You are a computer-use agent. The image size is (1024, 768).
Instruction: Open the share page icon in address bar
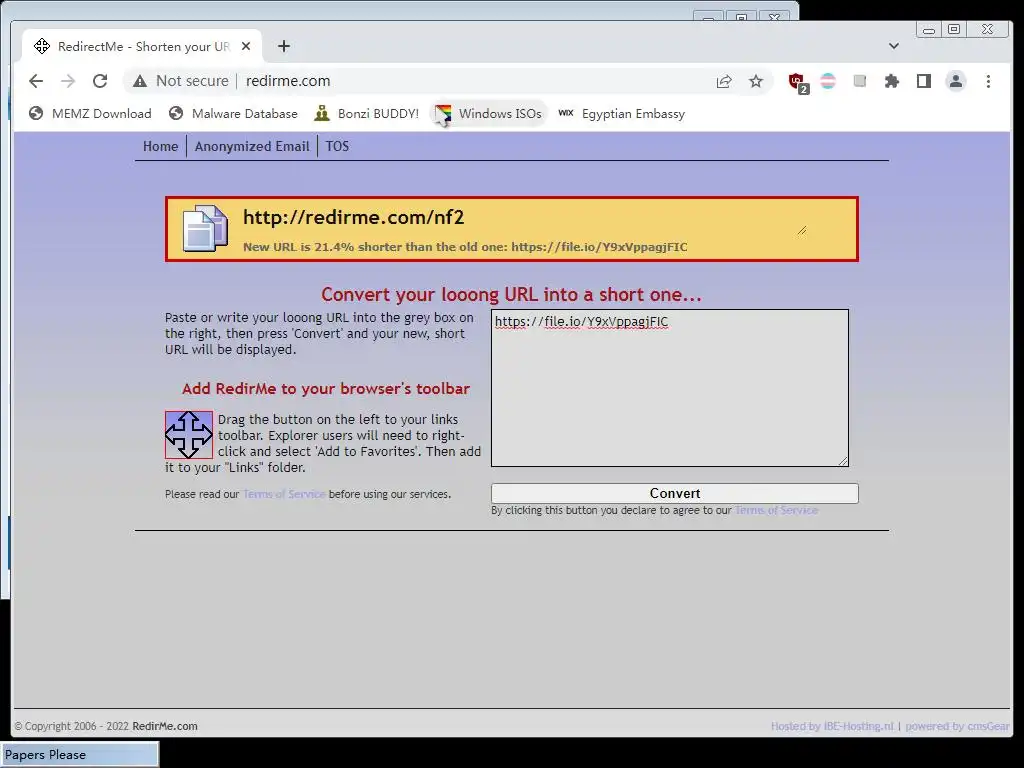pyautogui.click(x=724, y=81)
